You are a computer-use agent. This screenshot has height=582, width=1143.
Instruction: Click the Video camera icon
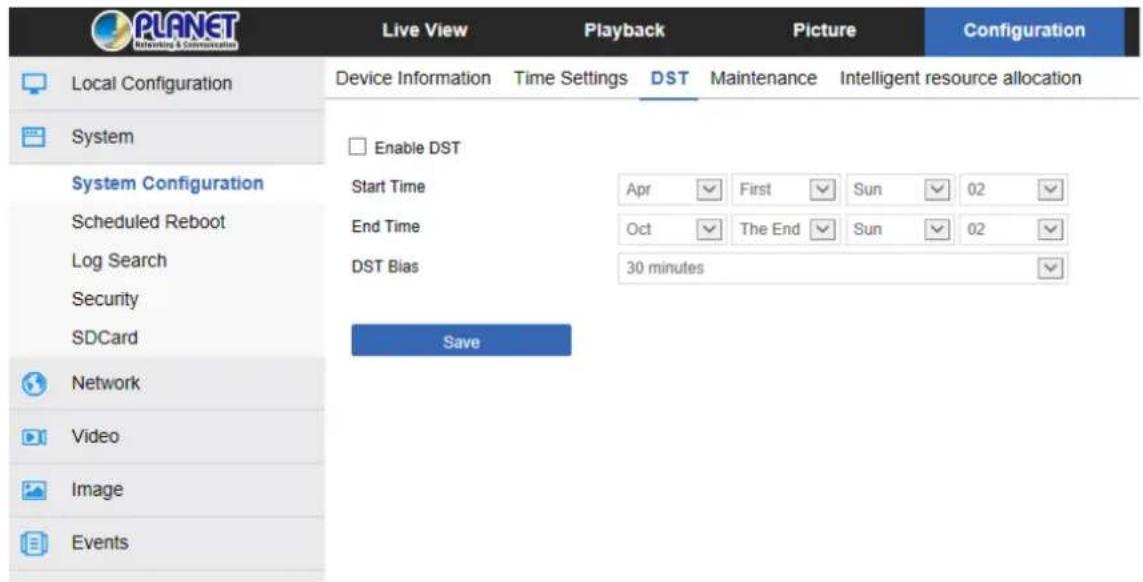[x=34, y=437]
